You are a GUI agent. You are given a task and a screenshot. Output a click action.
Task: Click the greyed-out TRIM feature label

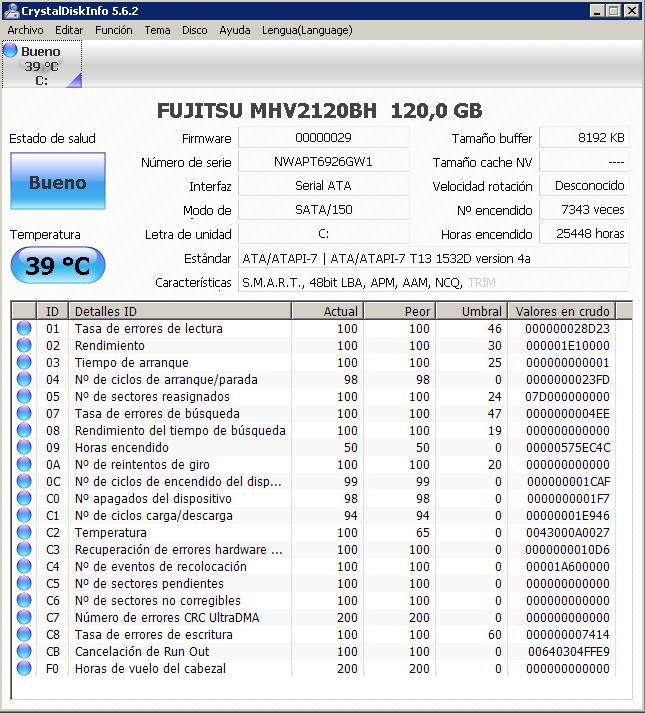[x=482, y=283]
